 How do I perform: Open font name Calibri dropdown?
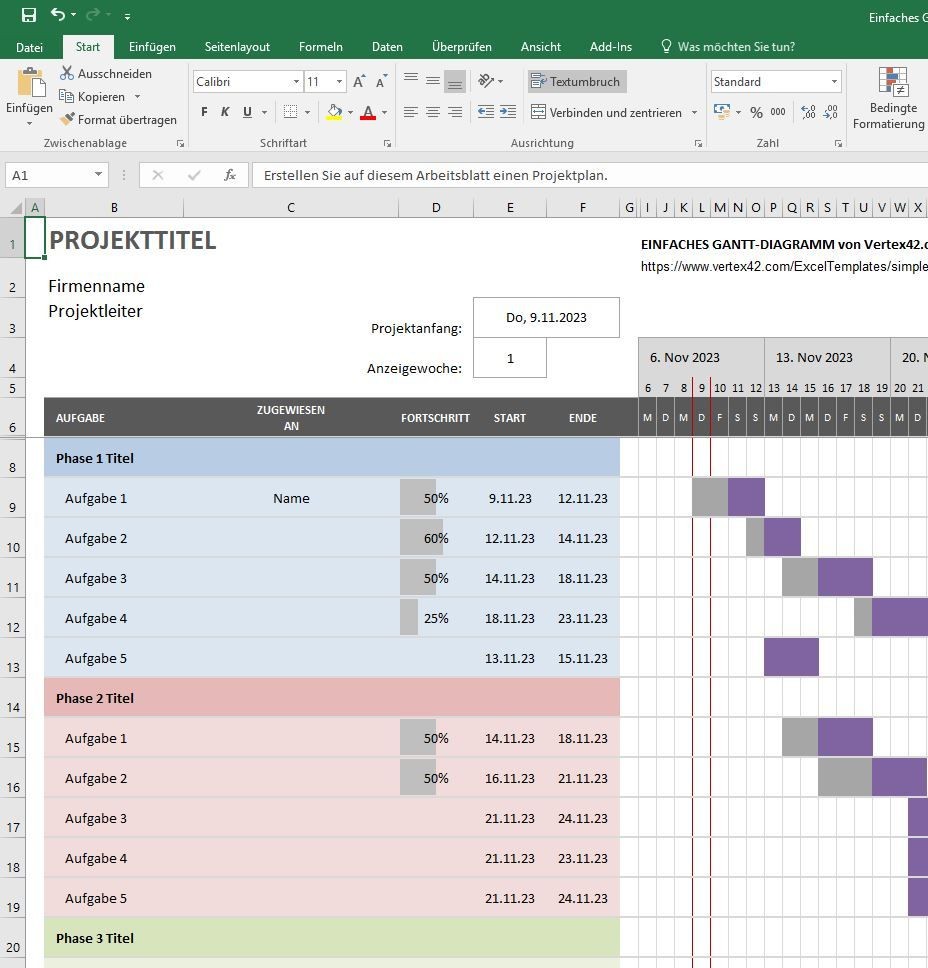tap(296, 81)
